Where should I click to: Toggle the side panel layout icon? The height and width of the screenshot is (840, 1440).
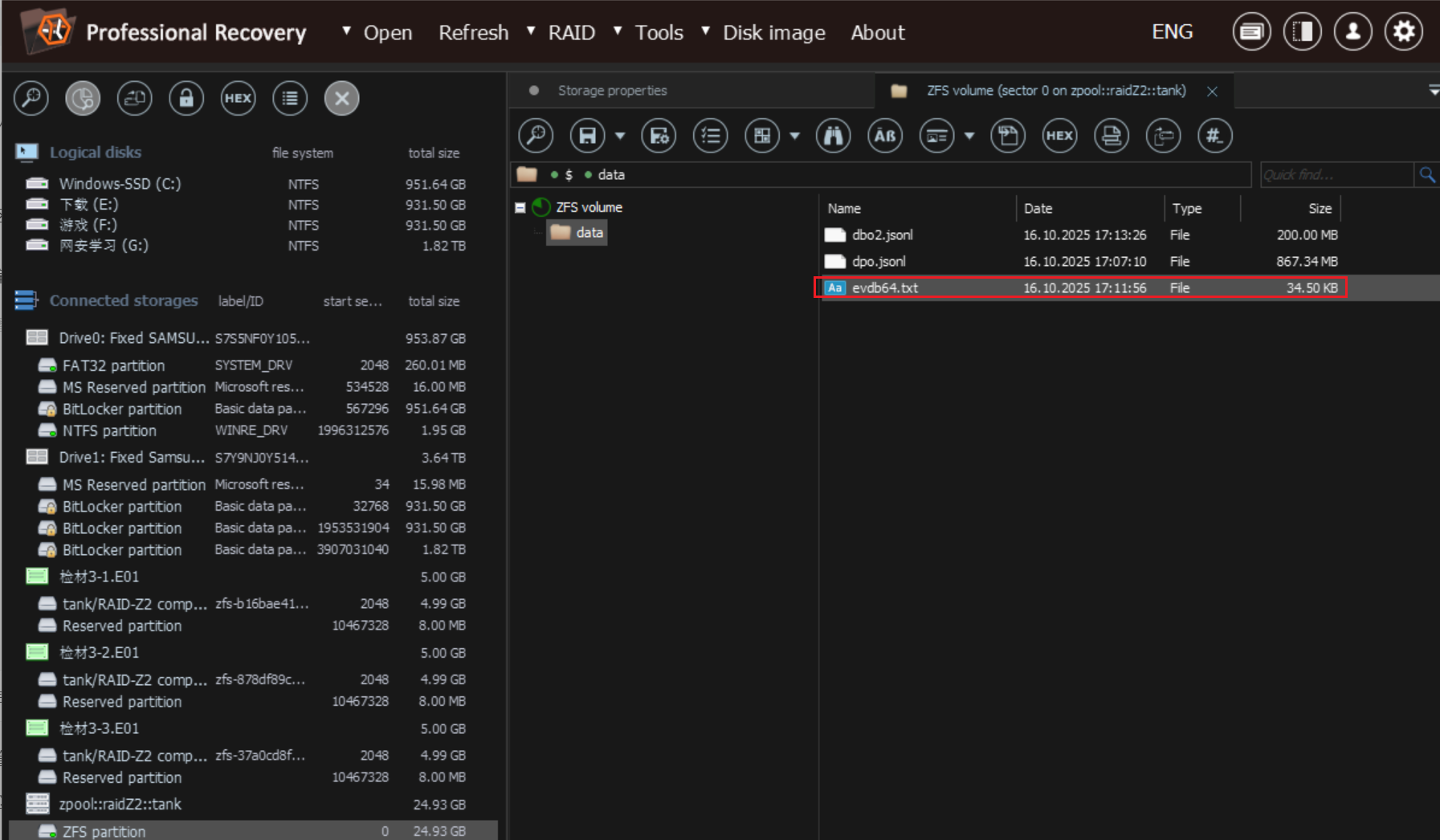point(1302,32)
